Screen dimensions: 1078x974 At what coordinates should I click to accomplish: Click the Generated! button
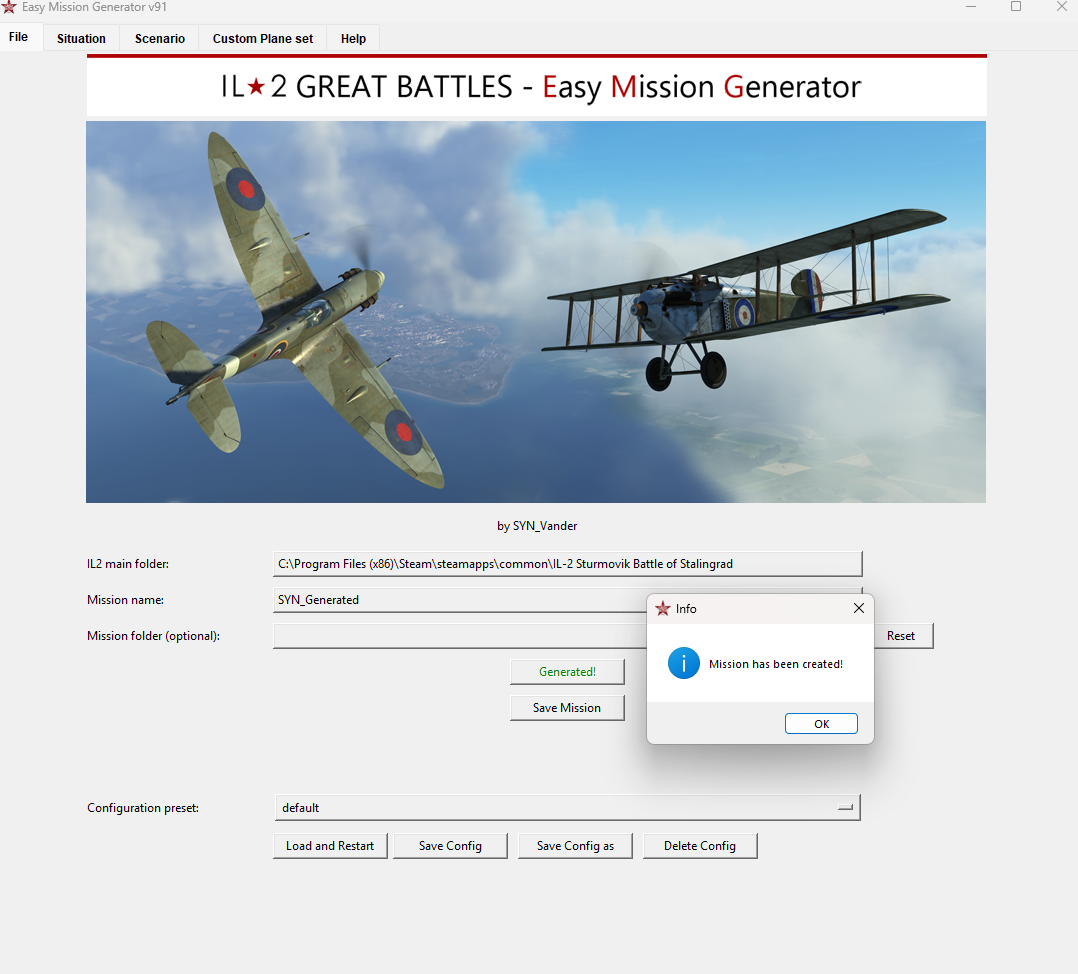coord(567,672)
